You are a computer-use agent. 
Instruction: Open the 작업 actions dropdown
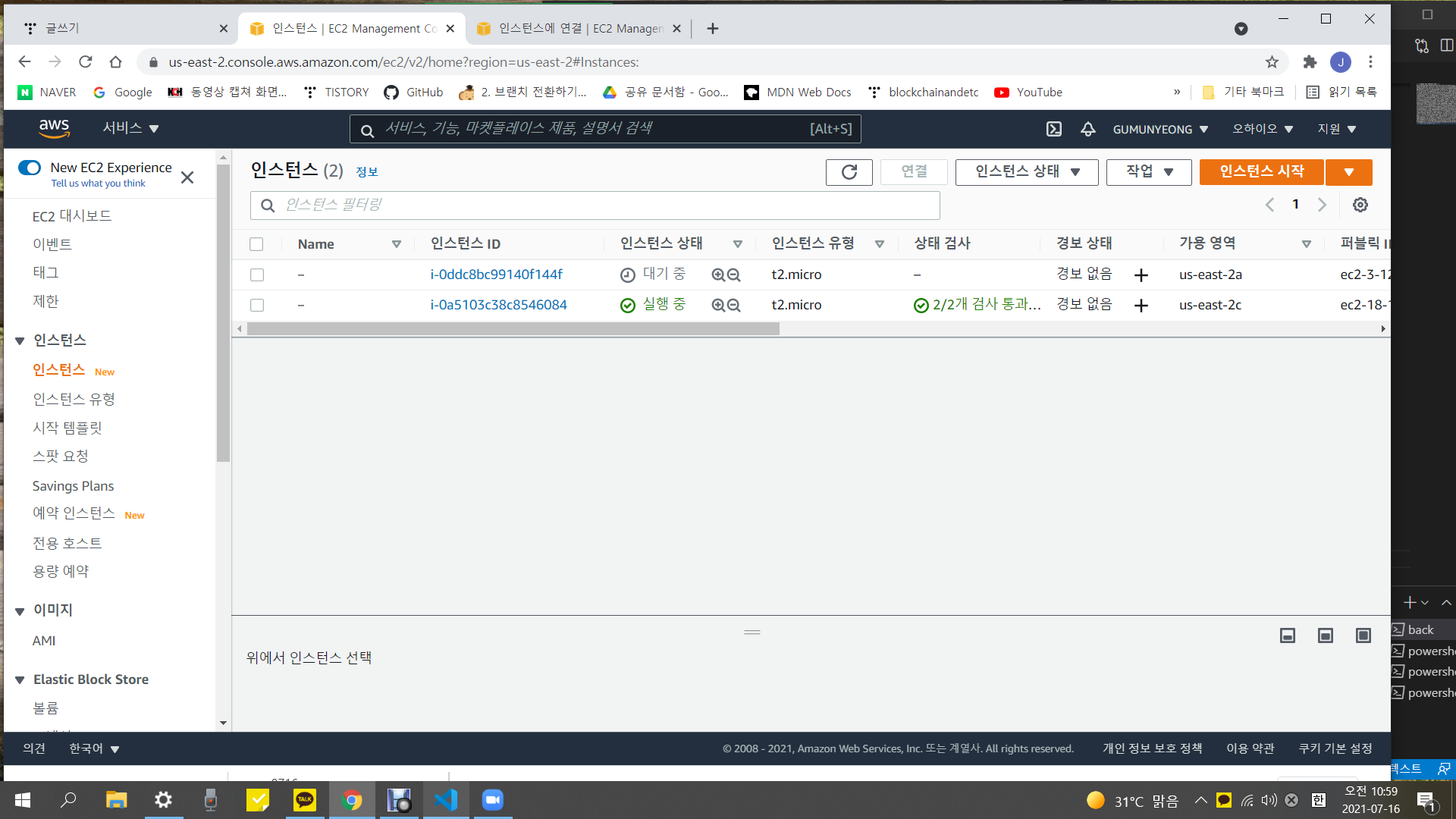click(1148, 172)
